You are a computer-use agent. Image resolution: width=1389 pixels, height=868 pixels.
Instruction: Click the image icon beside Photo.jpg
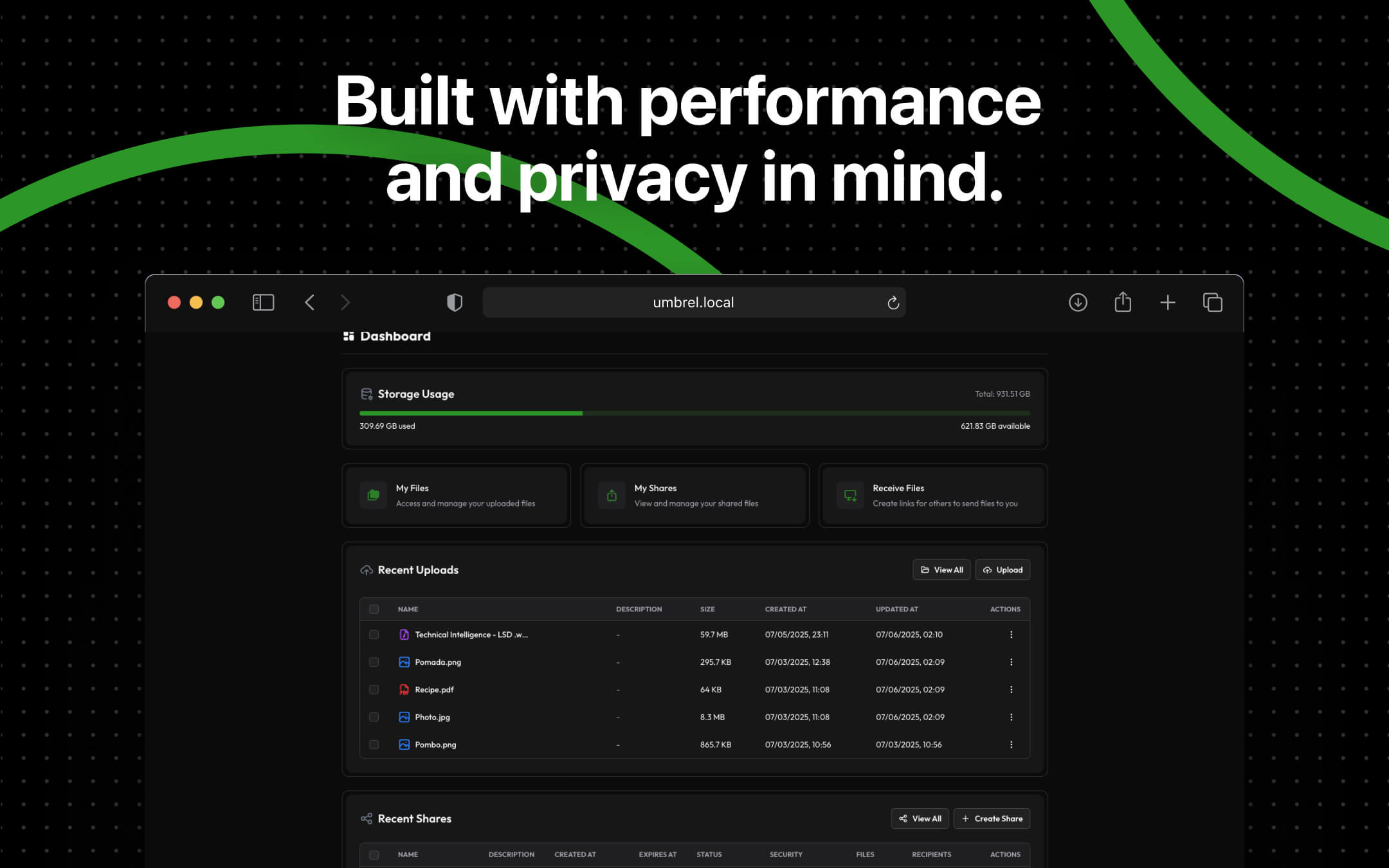(404, 717)
